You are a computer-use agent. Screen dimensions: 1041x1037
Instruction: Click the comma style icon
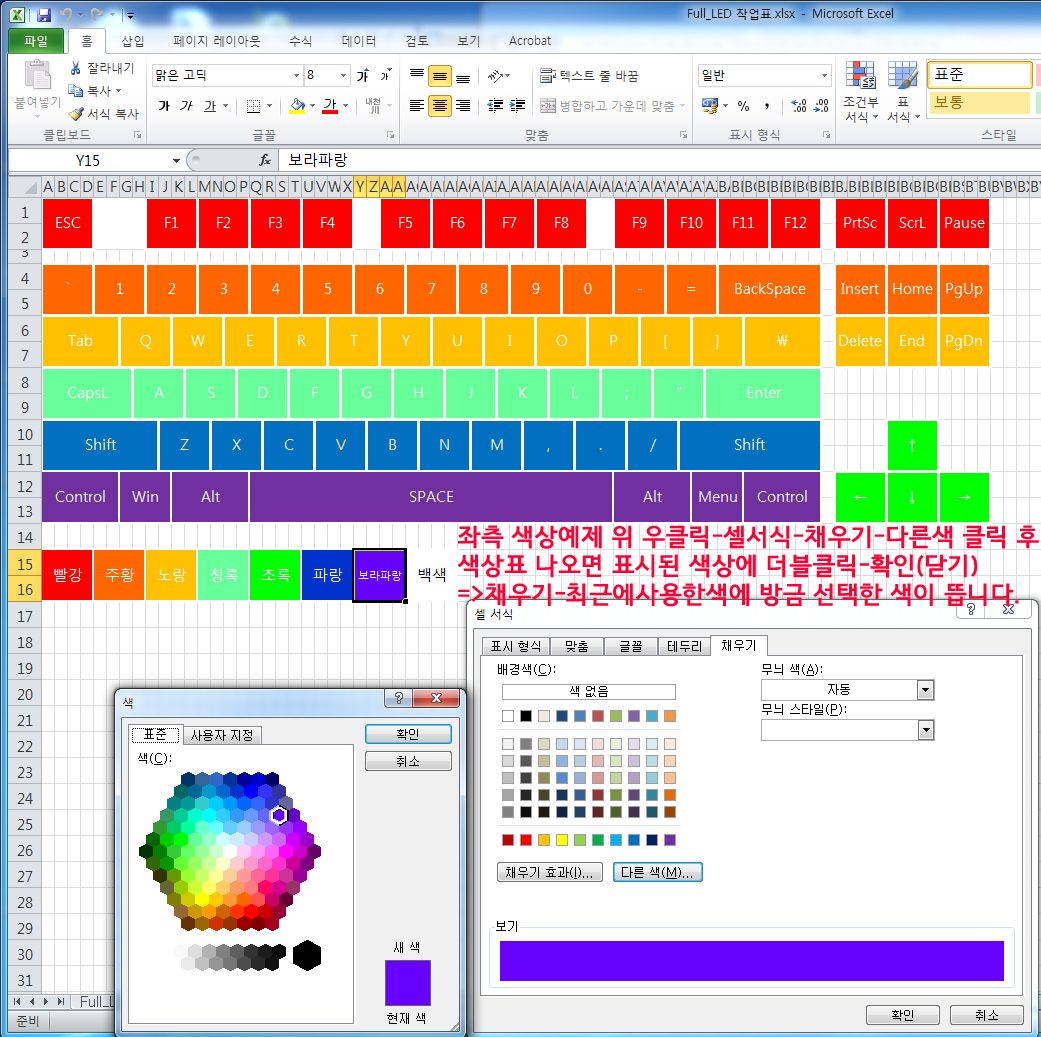[767, 106]
